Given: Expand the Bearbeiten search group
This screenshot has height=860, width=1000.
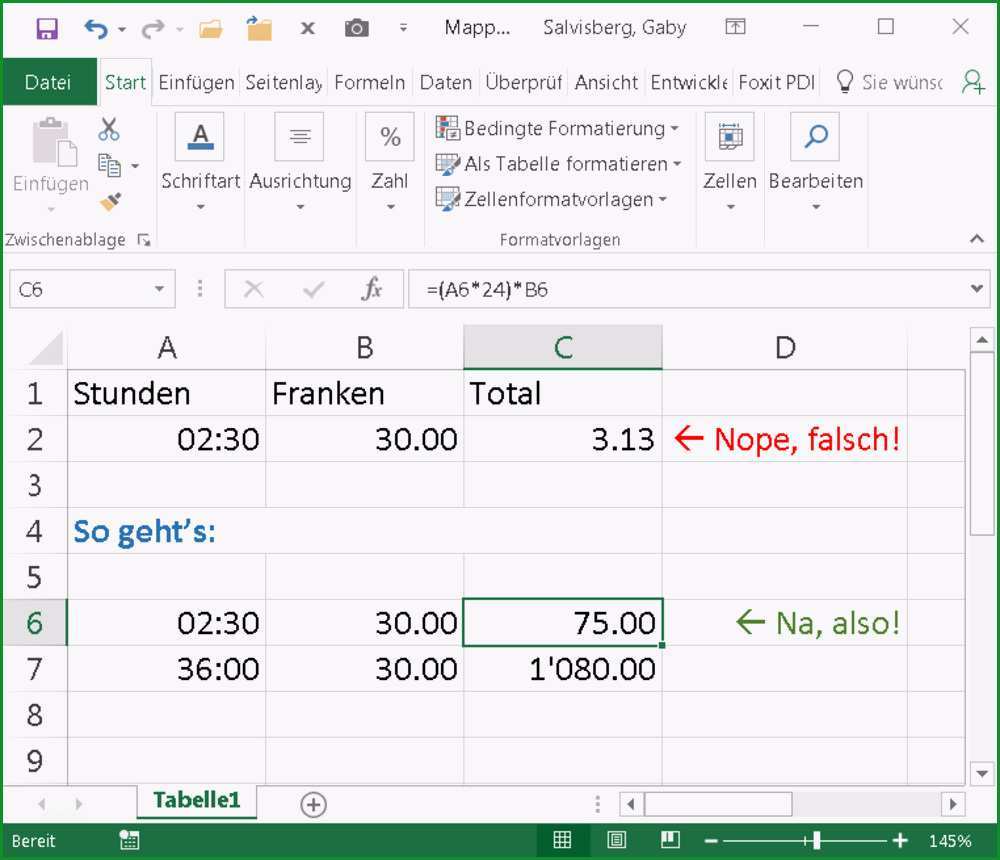Looking at the screenshot, I should pyautogui.click(x=816, y=163).
